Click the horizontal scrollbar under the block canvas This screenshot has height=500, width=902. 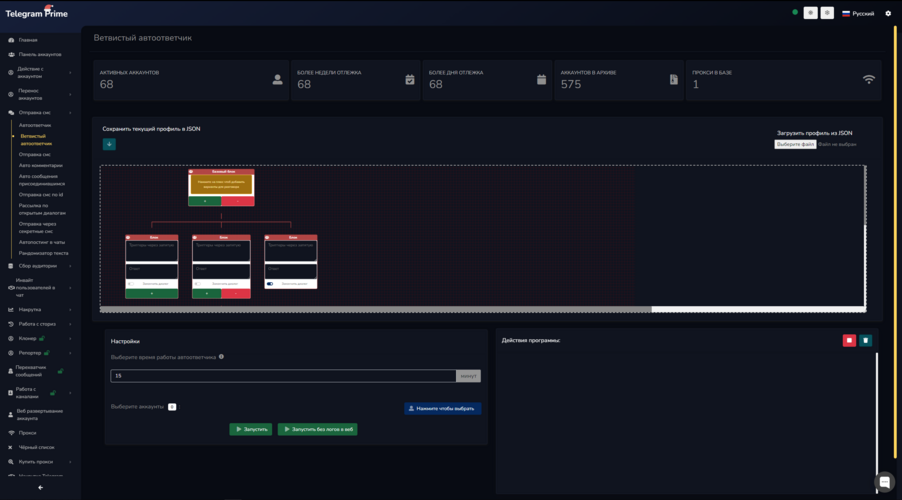pyautogui.click(x=376, y=309)
